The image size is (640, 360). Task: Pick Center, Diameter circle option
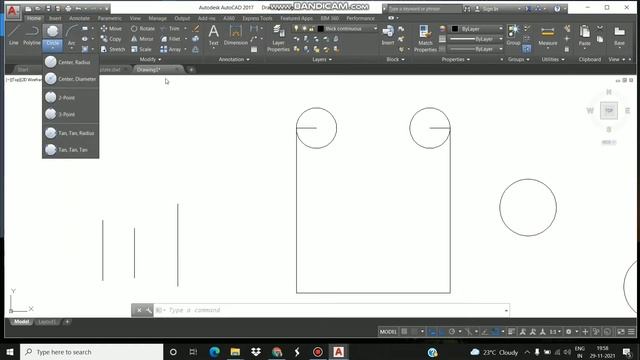71,79
